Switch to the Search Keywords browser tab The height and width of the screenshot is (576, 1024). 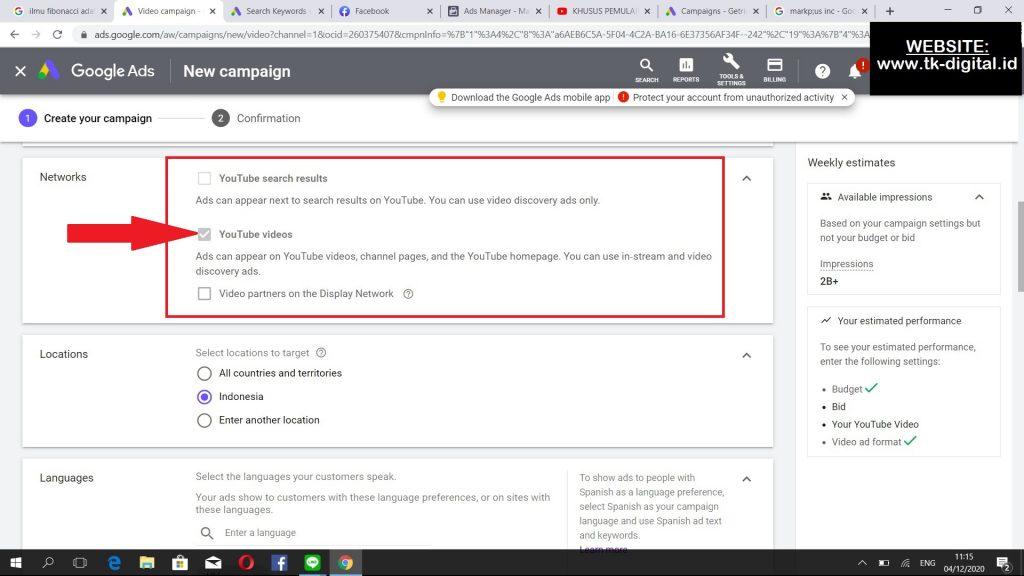pos(275,11)
